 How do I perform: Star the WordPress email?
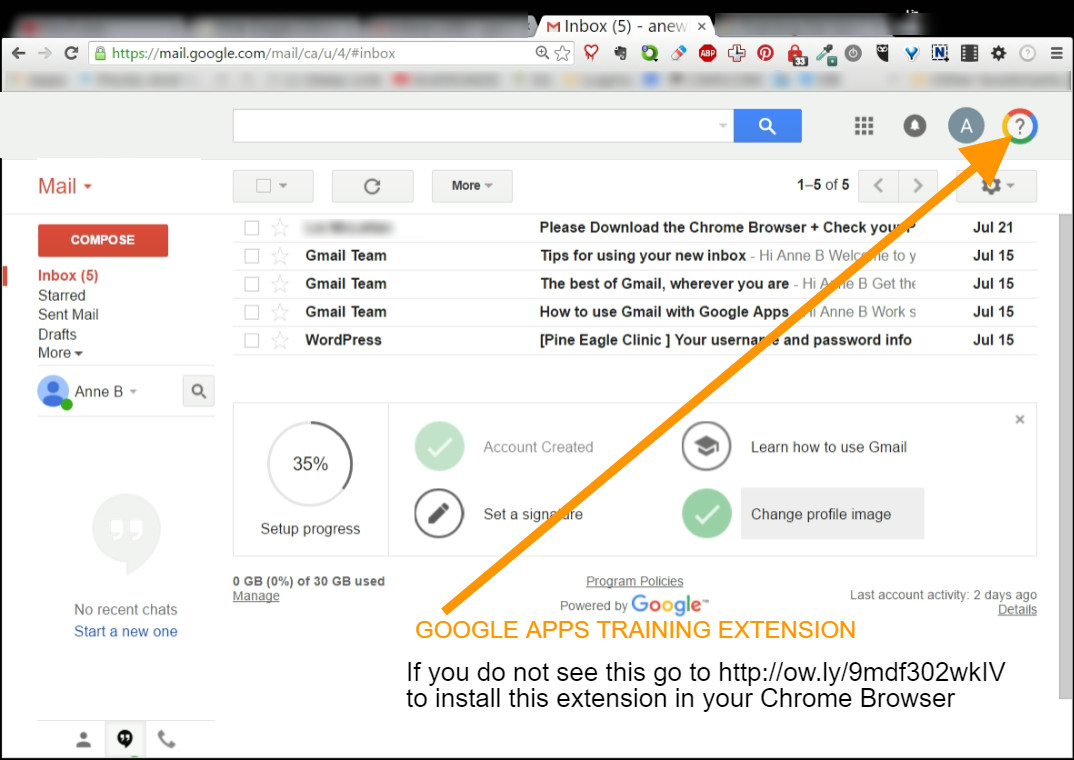(279, 340)
